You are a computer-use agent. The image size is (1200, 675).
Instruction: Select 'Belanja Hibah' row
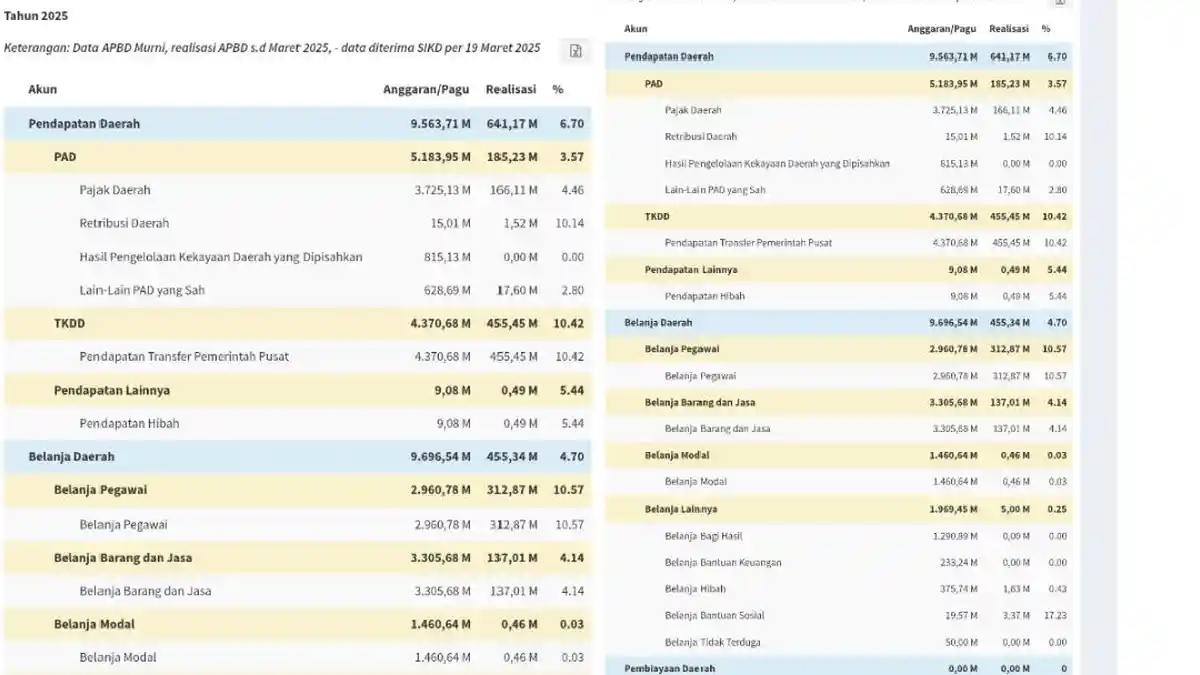[x=839, y=589]
